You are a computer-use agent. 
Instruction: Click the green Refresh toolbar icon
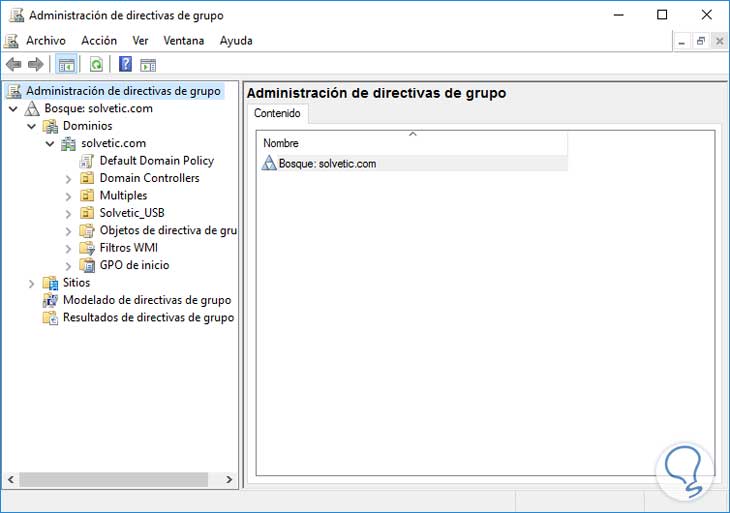[x=96, y=64]
